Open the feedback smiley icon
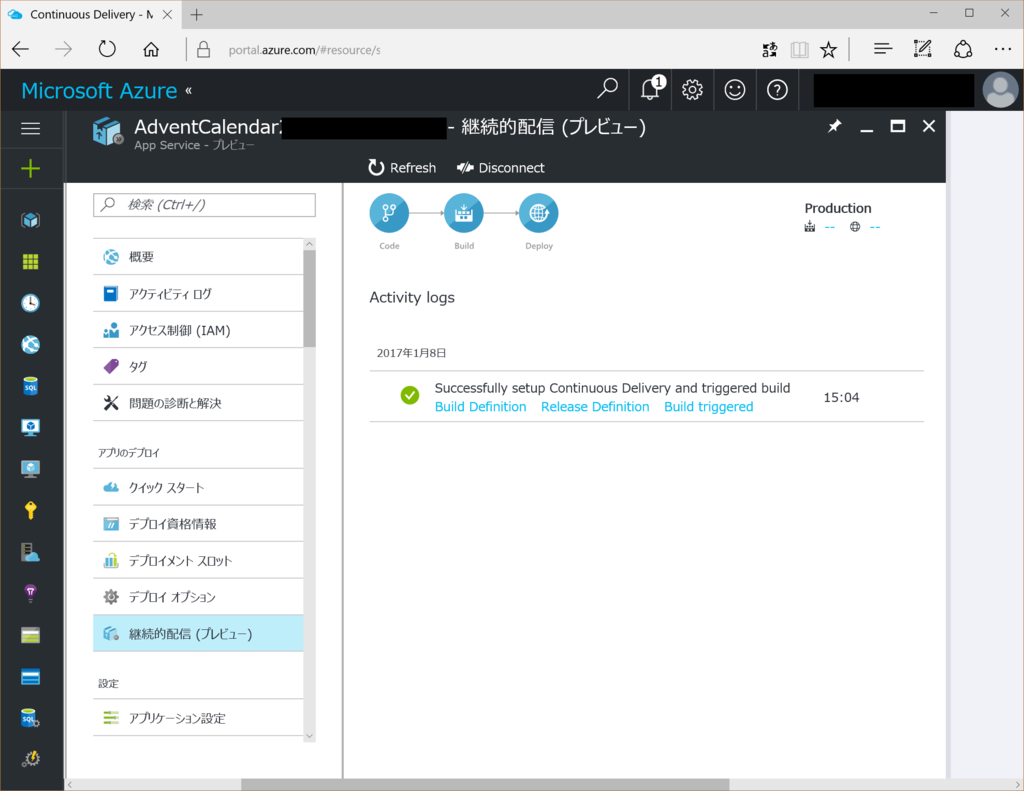This screenshot has height=791, width=1024. pos(735,89)
